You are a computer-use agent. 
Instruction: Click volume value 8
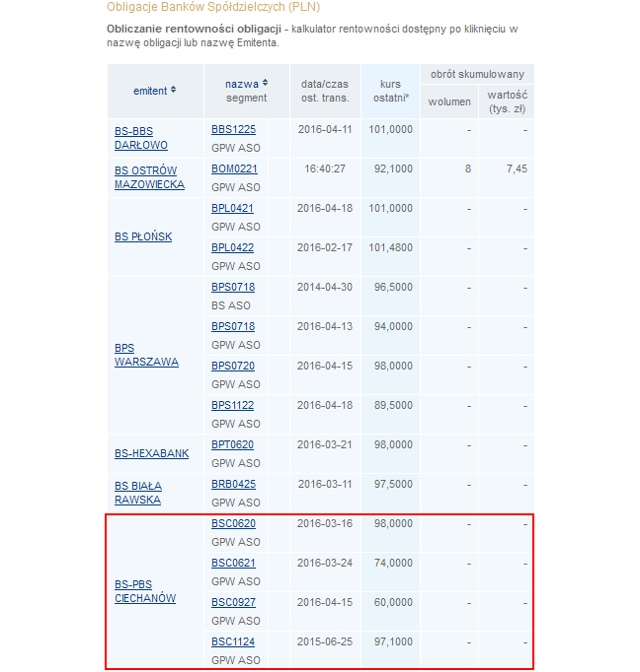tap(468, 169)
